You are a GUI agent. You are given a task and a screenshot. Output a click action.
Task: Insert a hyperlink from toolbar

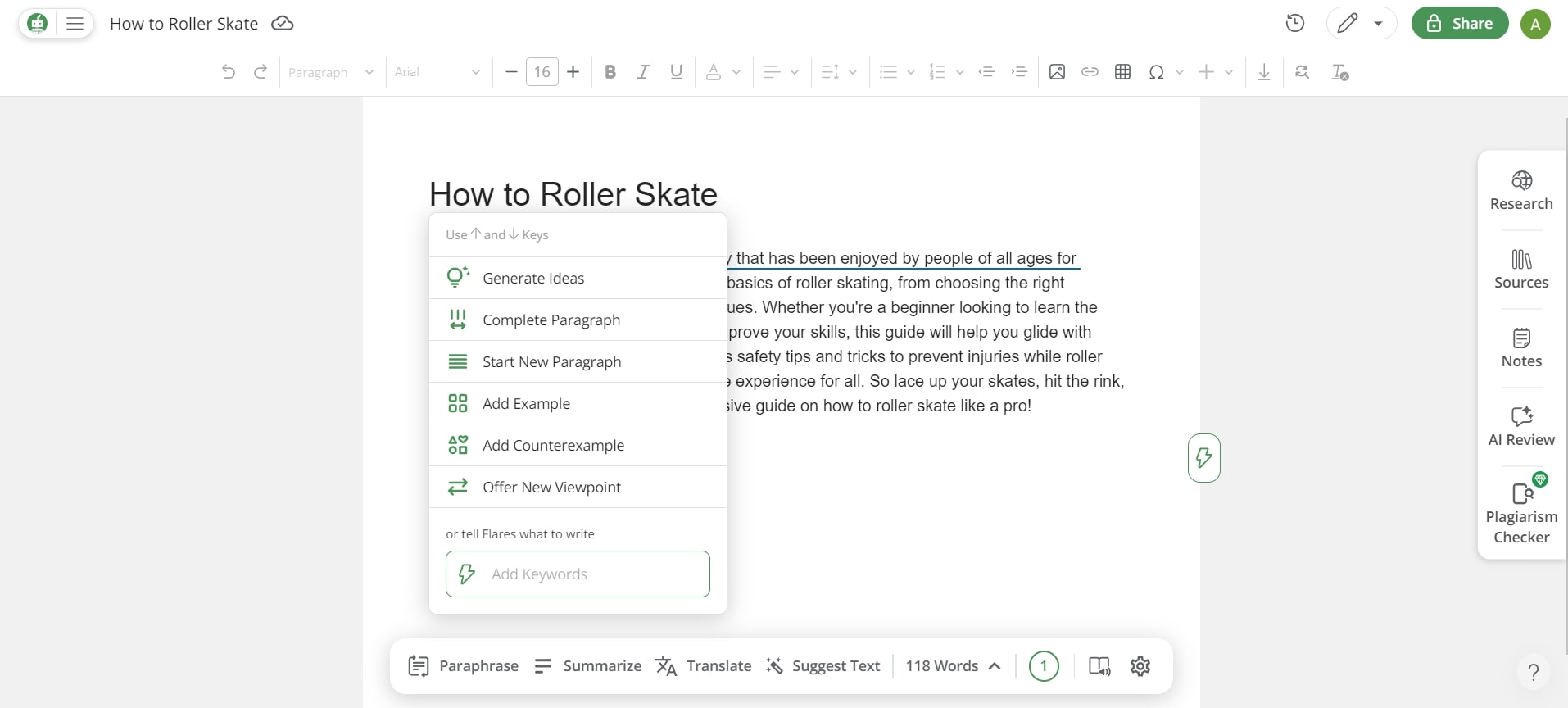click(1090, 72)
